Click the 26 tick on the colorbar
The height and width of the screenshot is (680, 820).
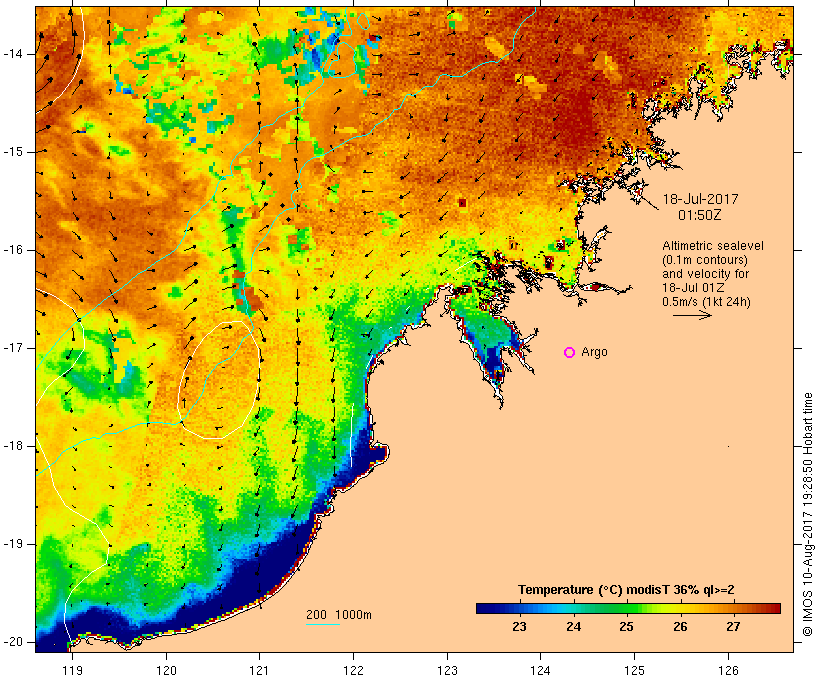pos(680,627)
